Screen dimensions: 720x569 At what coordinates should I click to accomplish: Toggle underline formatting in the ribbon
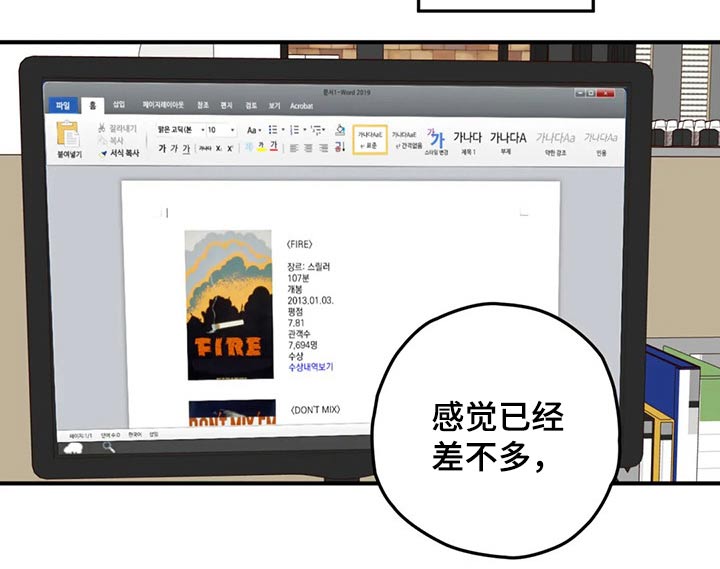click(x=186, y=149)
